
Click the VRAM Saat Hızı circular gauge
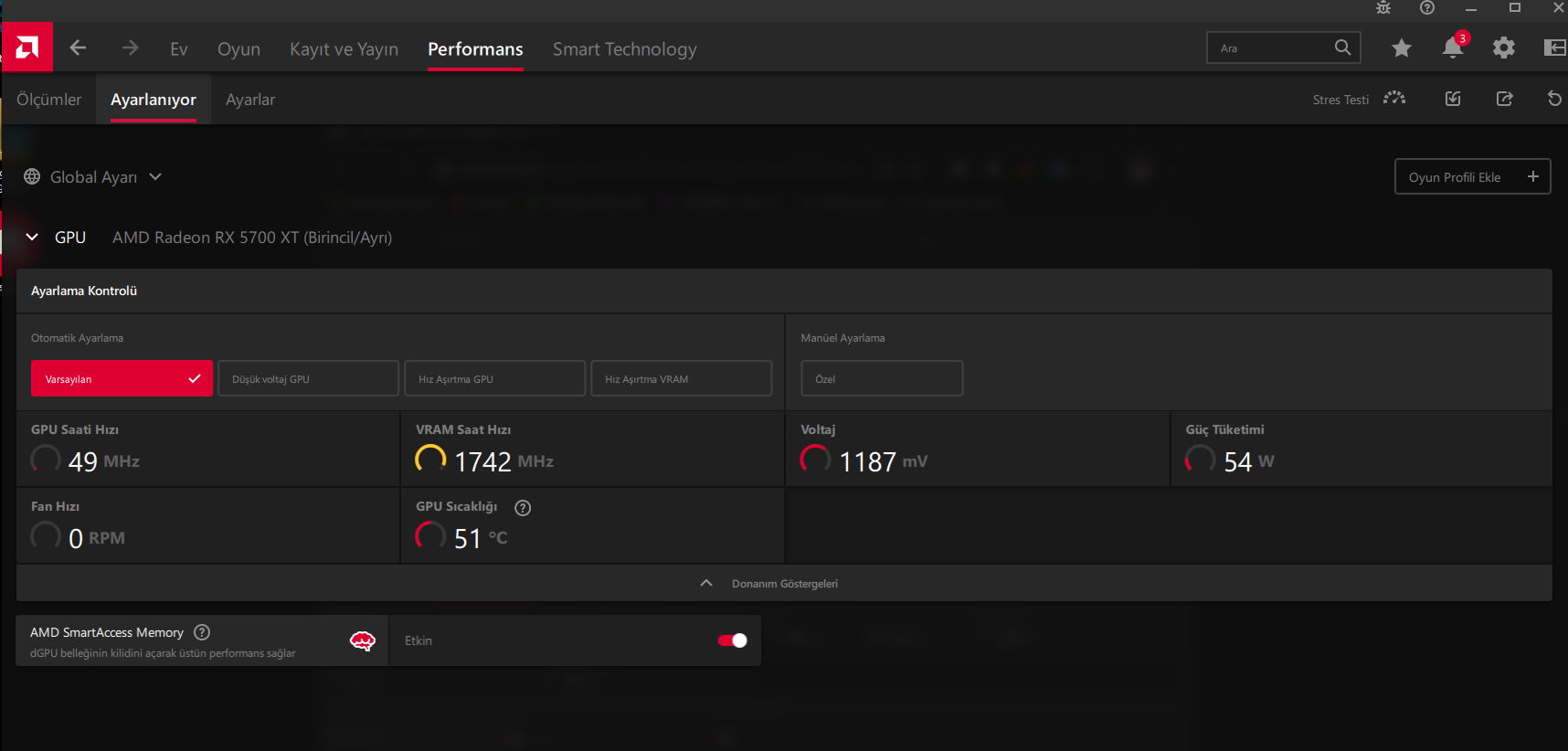click(430, 459)
